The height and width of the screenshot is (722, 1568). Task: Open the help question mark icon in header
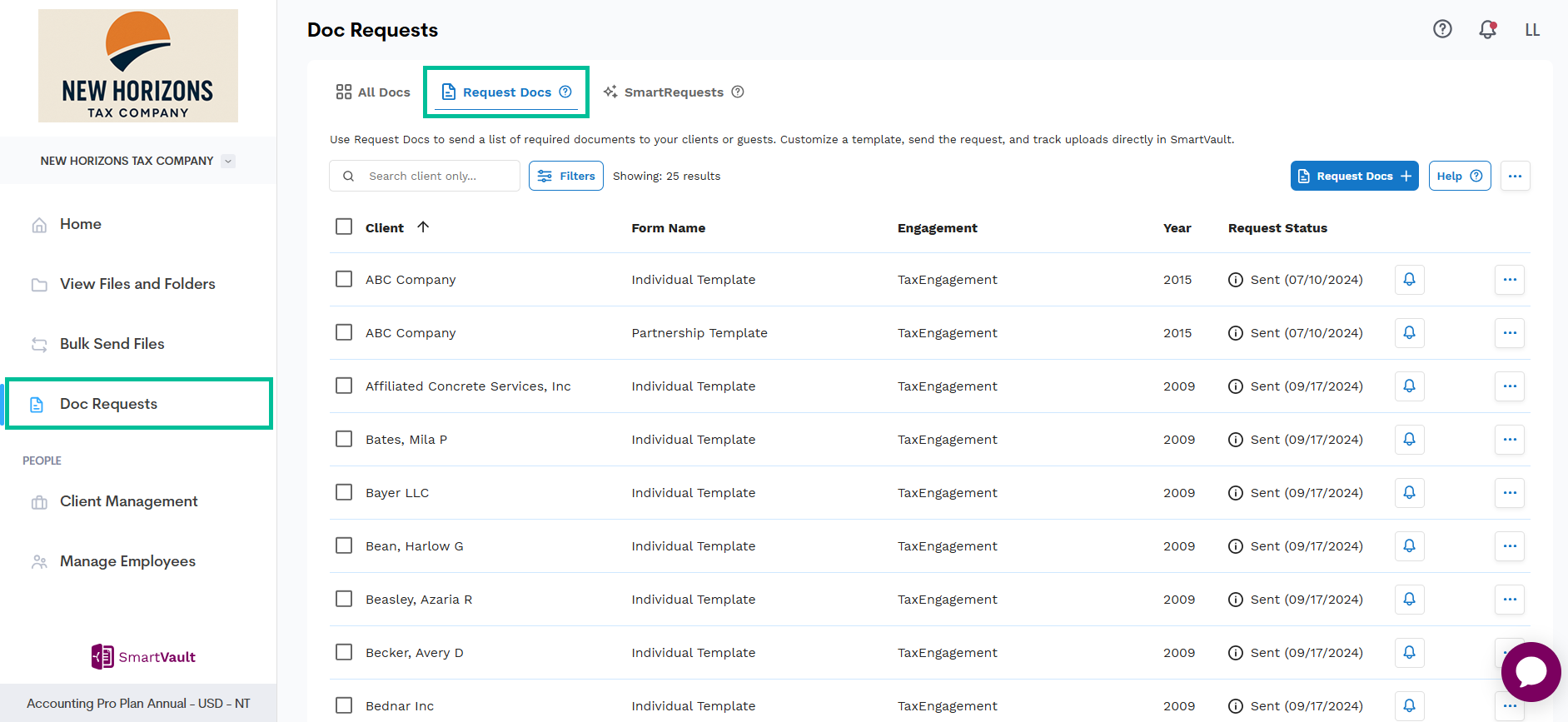pos(1442,29)
